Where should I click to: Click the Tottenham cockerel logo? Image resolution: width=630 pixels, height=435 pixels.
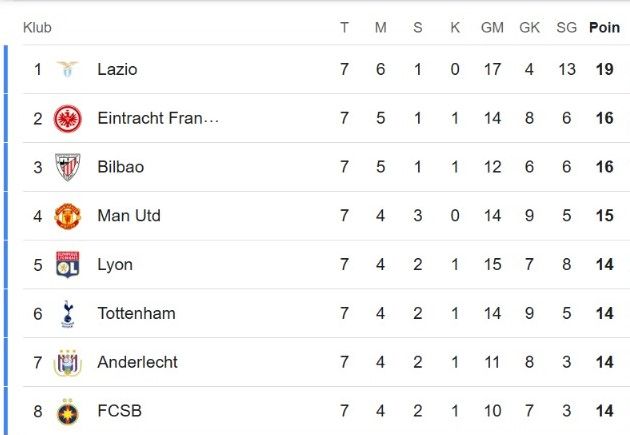click(x=68, y=314)
